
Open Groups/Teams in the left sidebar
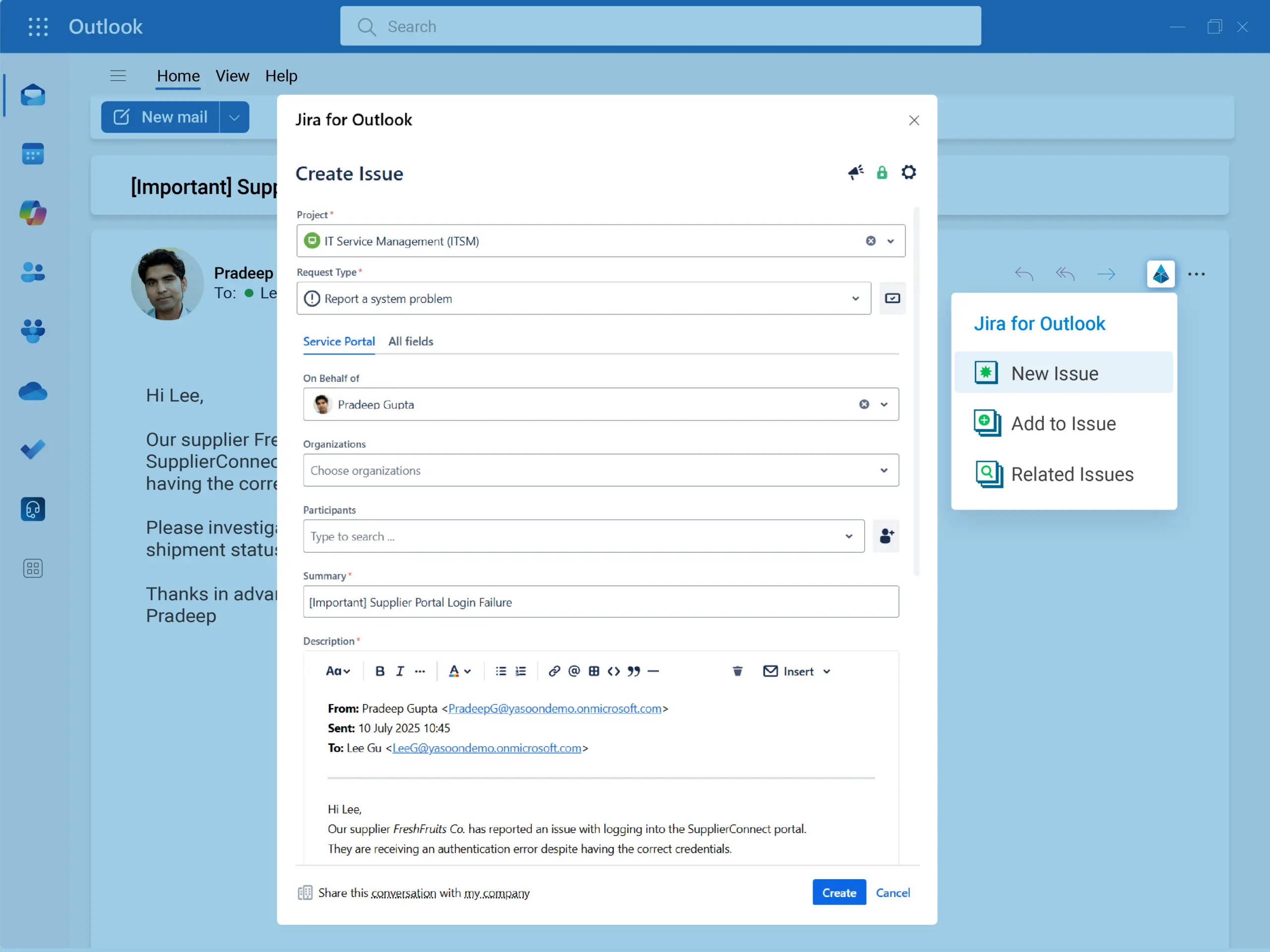coord(33,331)
